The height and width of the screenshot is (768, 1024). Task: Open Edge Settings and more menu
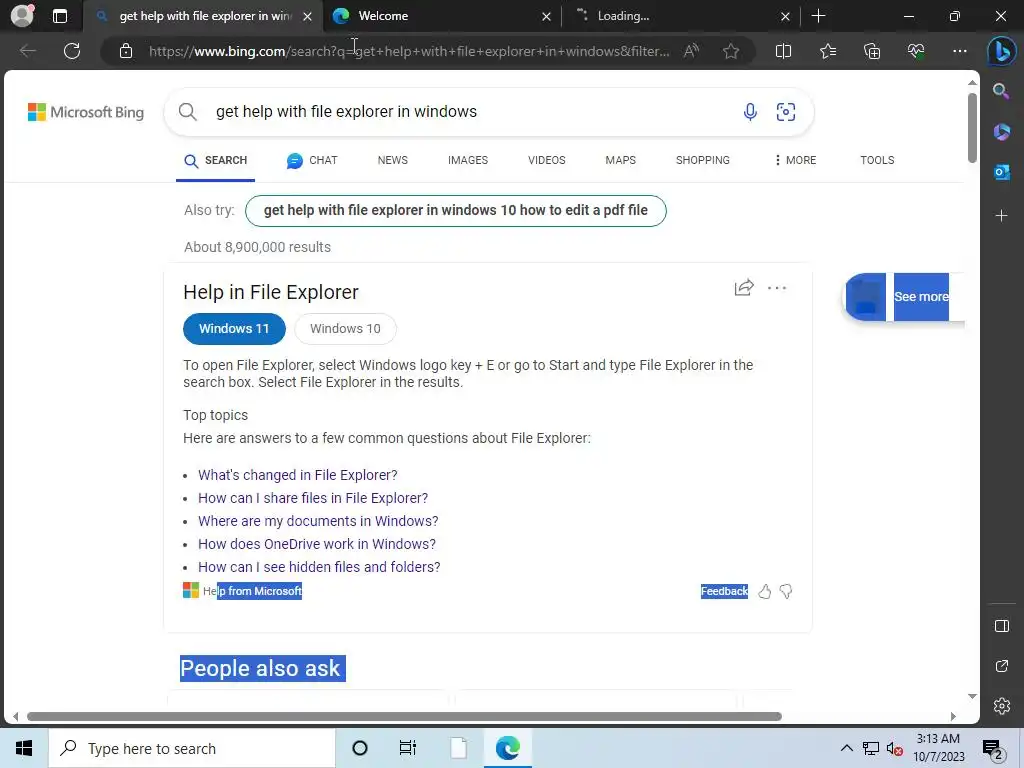[x=959, y=51]
